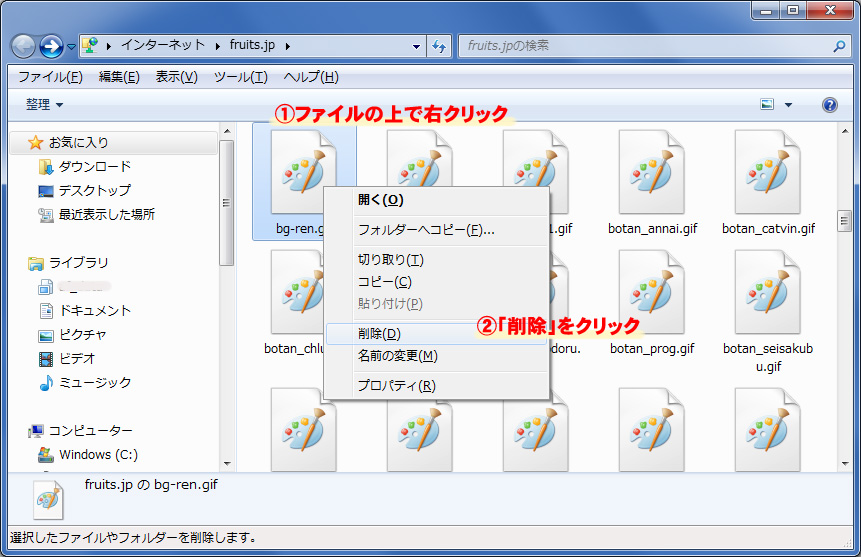Open the 整理 dropdown in toolbar
The width and height of the screenshot is (861, 557).
[x=44, y=104]
